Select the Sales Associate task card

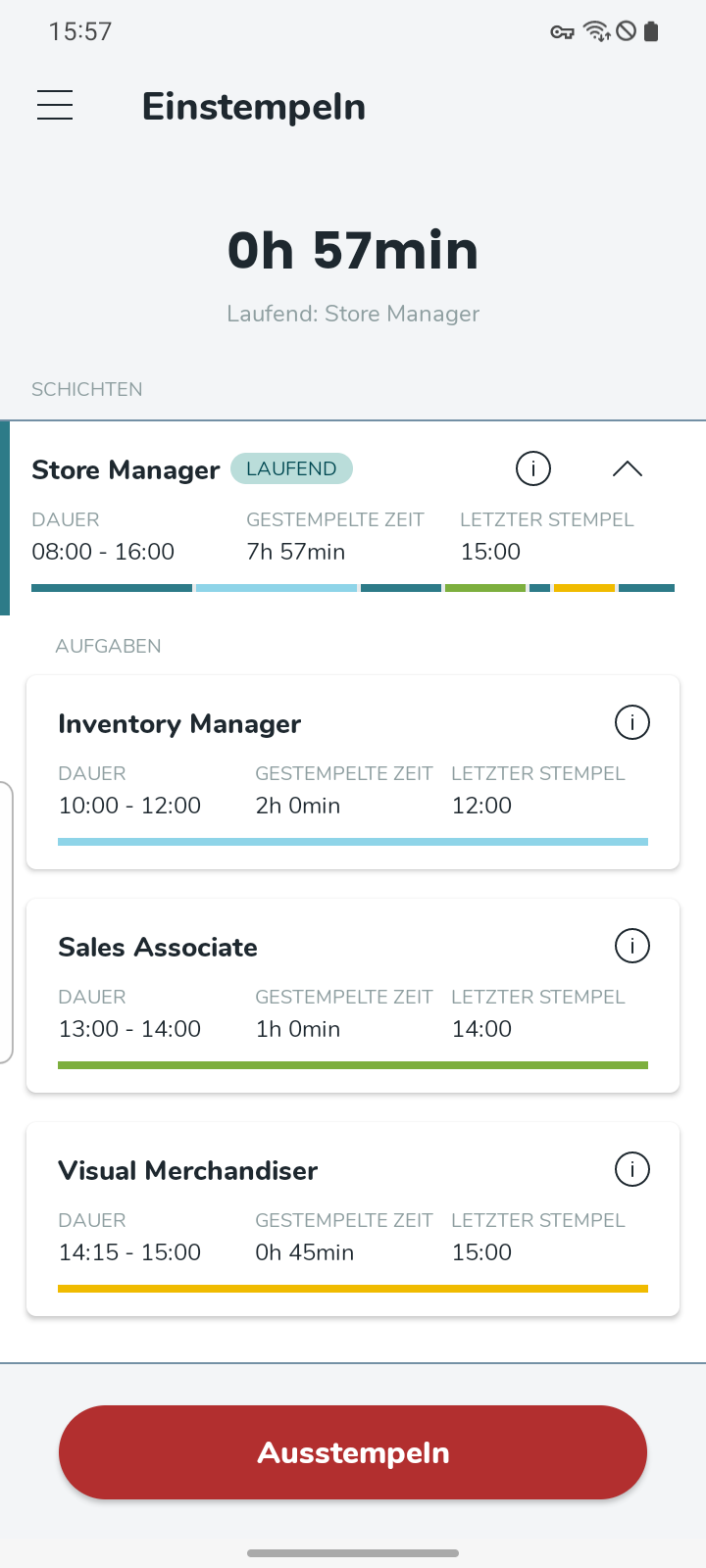[x=353, y=996]
